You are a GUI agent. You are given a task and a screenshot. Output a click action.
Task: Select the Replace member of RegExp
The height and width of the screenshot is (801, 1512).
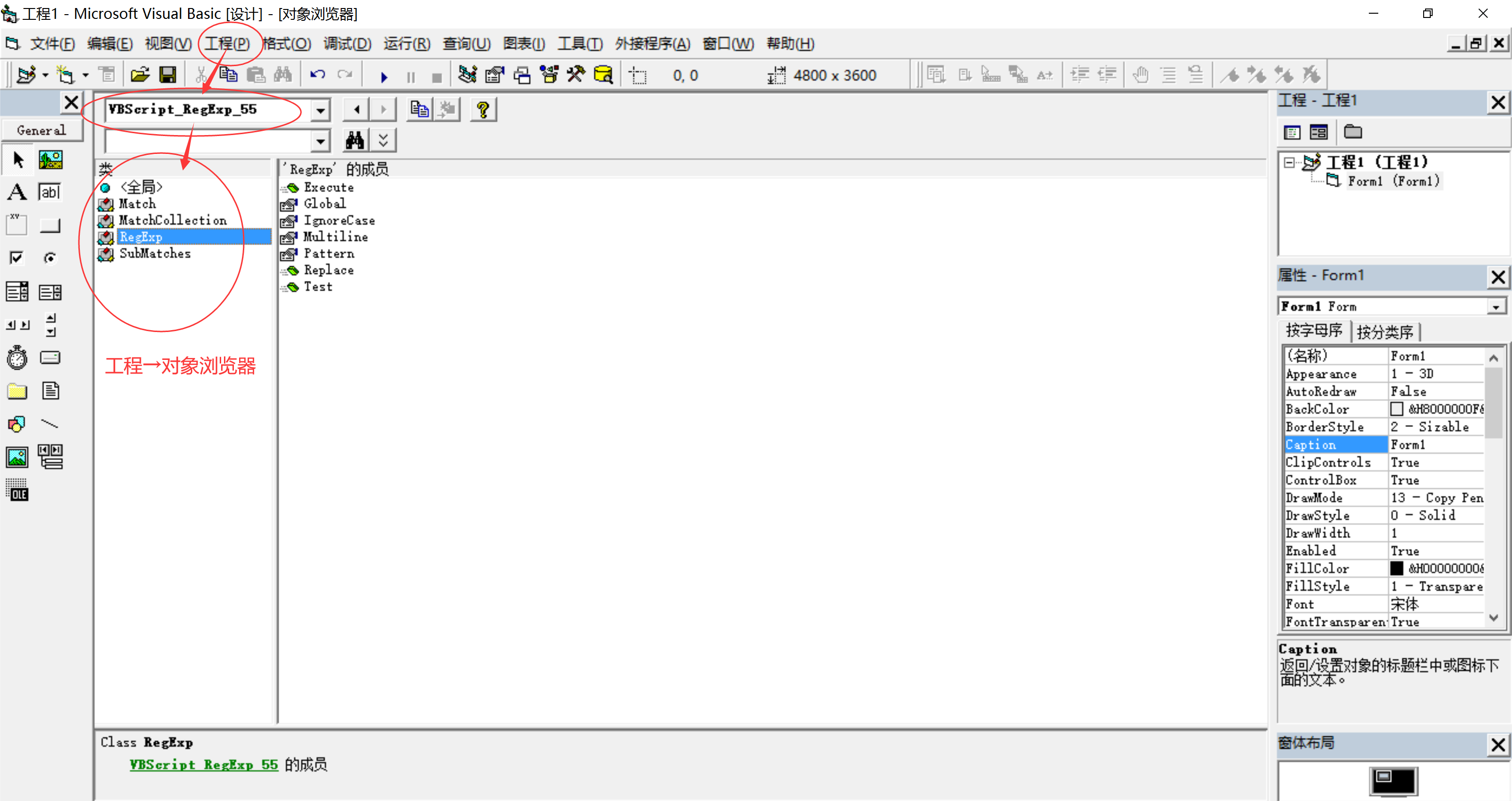(329, 271)
